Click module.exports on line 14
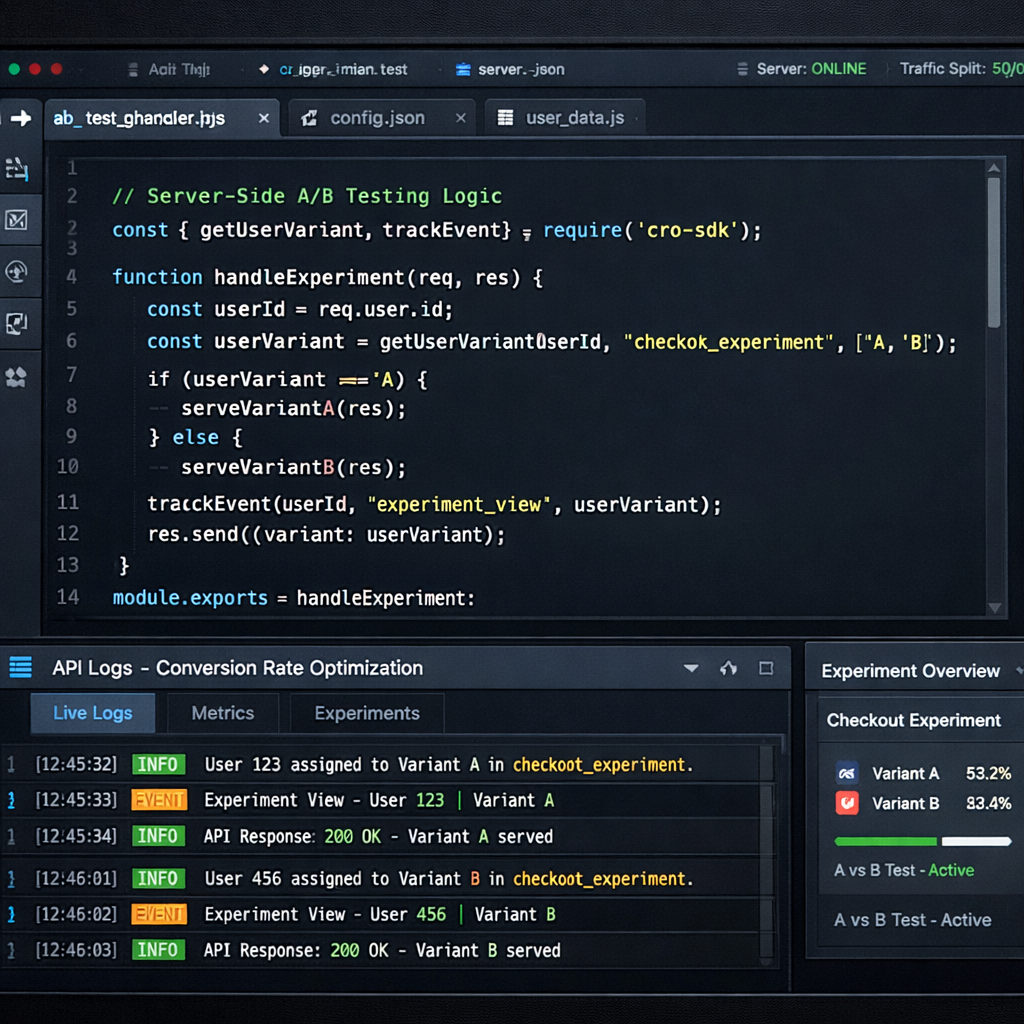The height and width of the screenshot is (1024, 1024). [190, 598]
